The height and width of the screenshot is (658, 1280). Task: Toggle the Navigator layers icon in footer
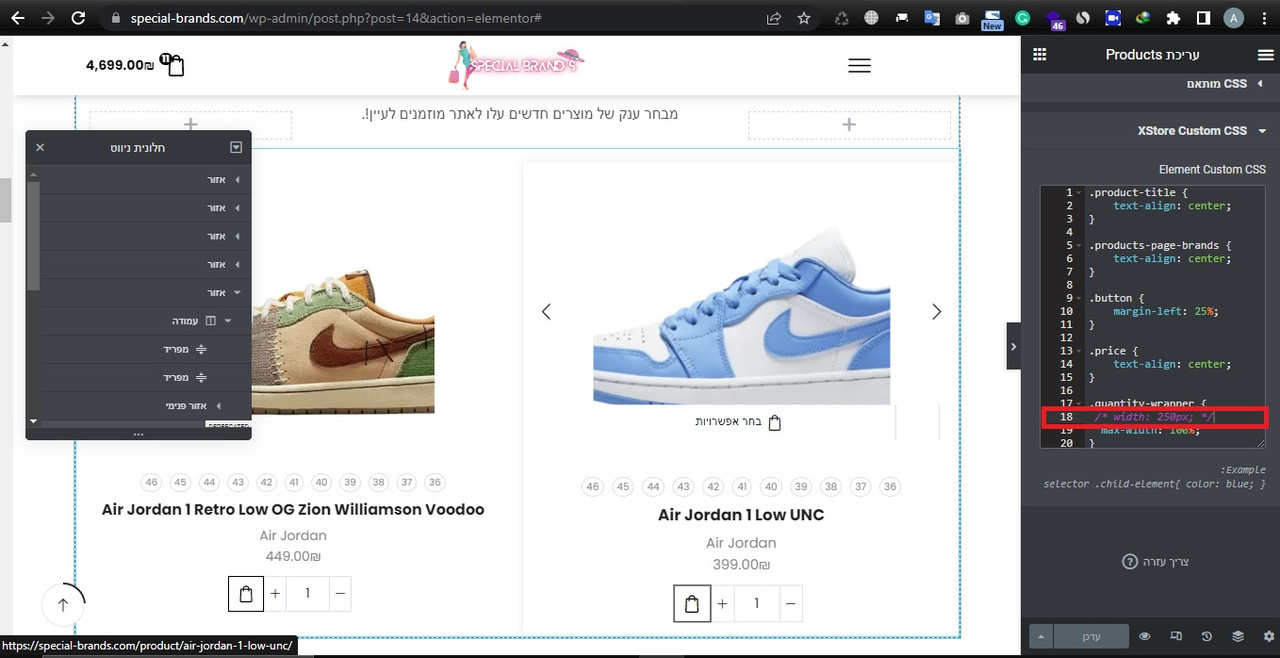point(1238,636)
